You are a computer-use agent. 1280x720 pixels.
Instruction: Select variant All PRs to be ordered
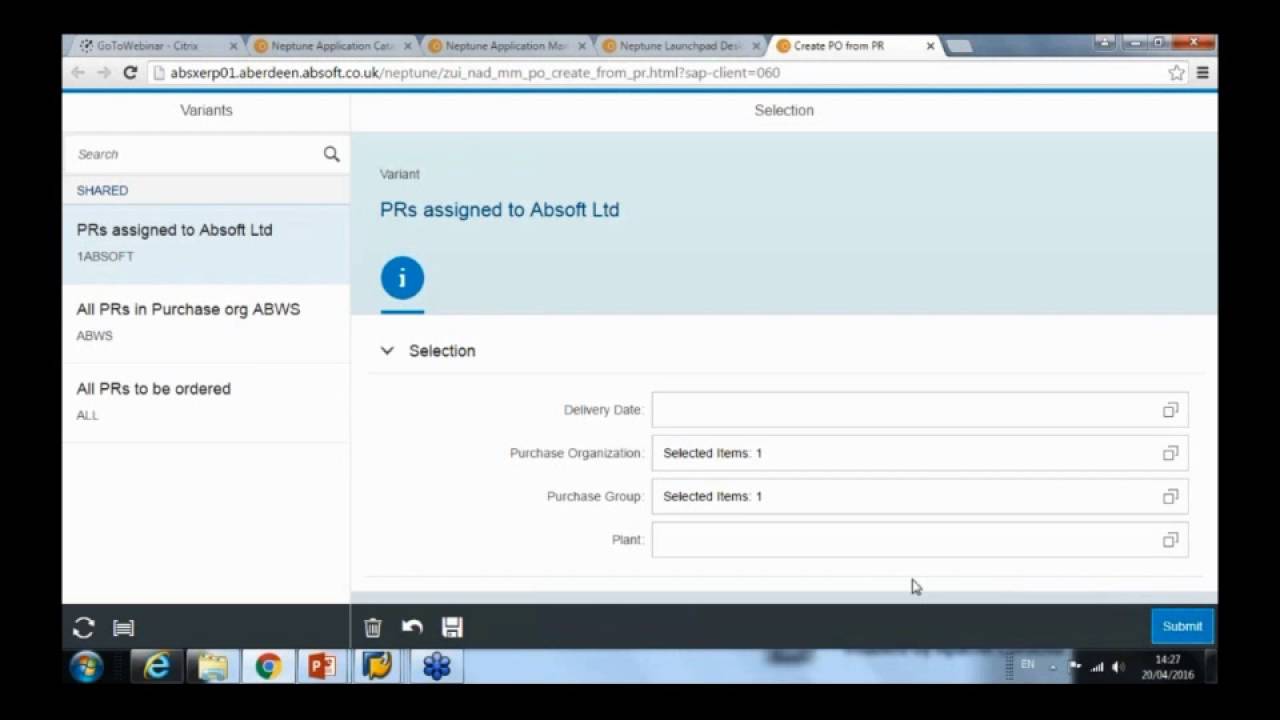[206, 401]
